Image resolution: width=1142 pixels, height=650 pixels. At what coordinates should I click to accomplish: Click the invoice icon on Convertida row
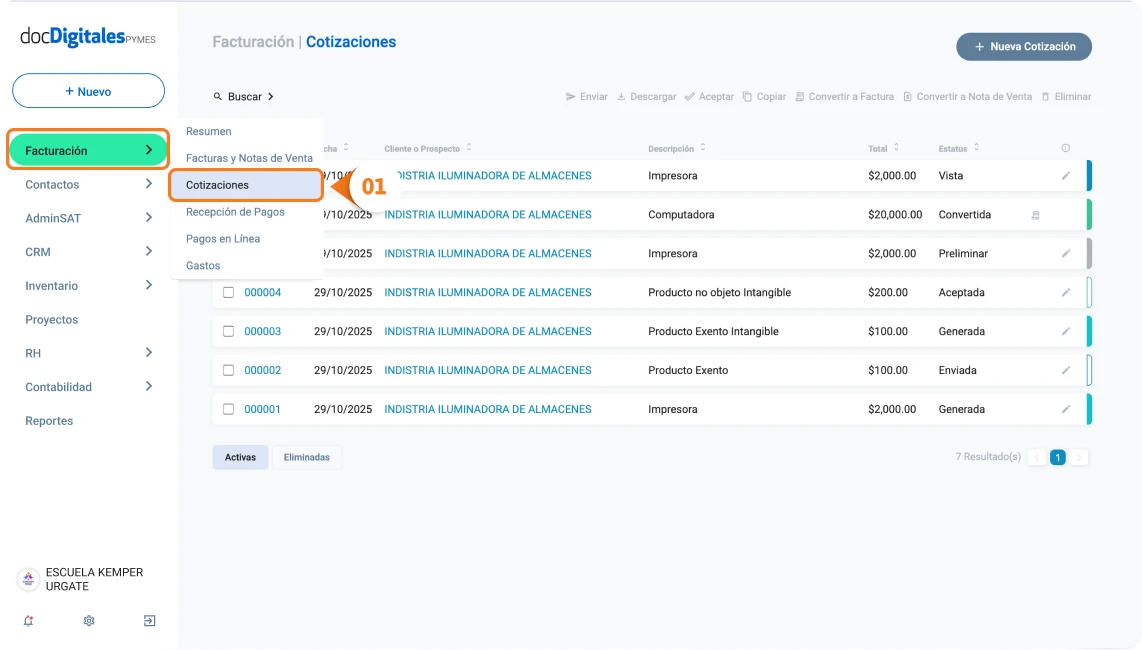pos(1035,215)
